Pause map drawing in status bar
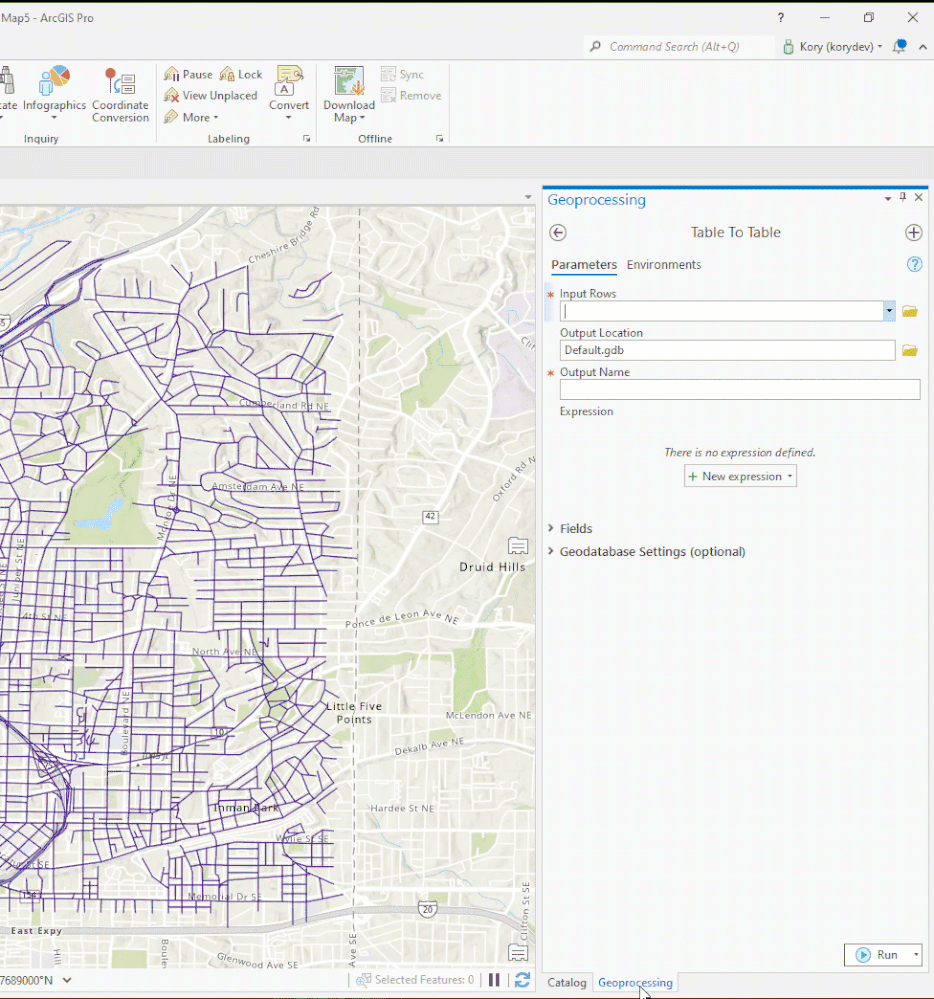 (x=494, y=980)
